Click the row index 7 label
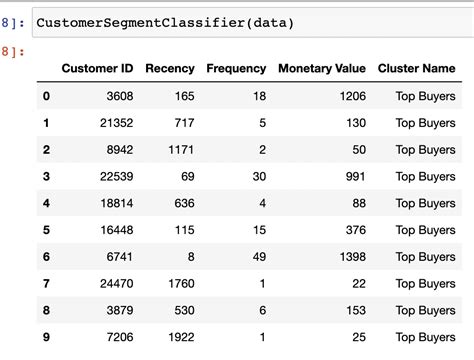474x360 pixels. click(46, 284)
